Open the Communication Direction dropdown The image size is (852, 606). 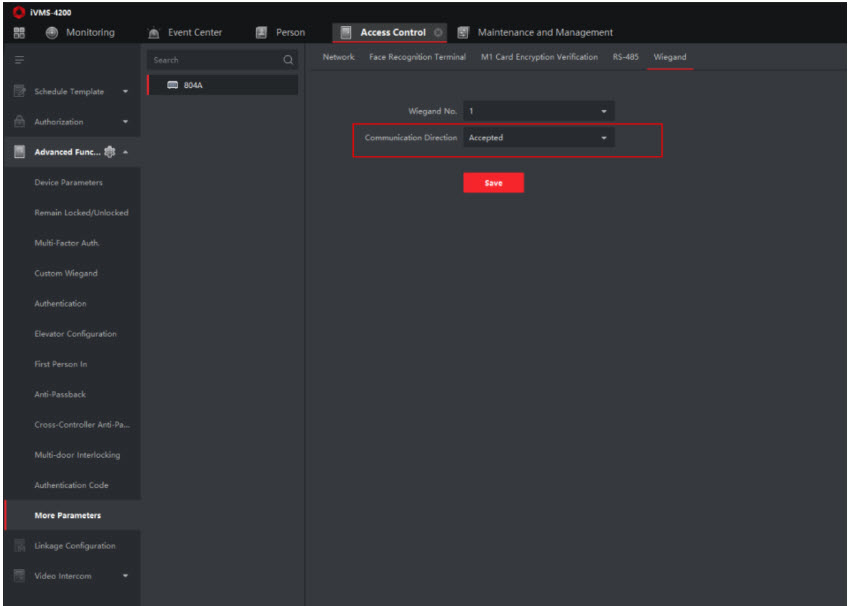[x=537, y=138]
